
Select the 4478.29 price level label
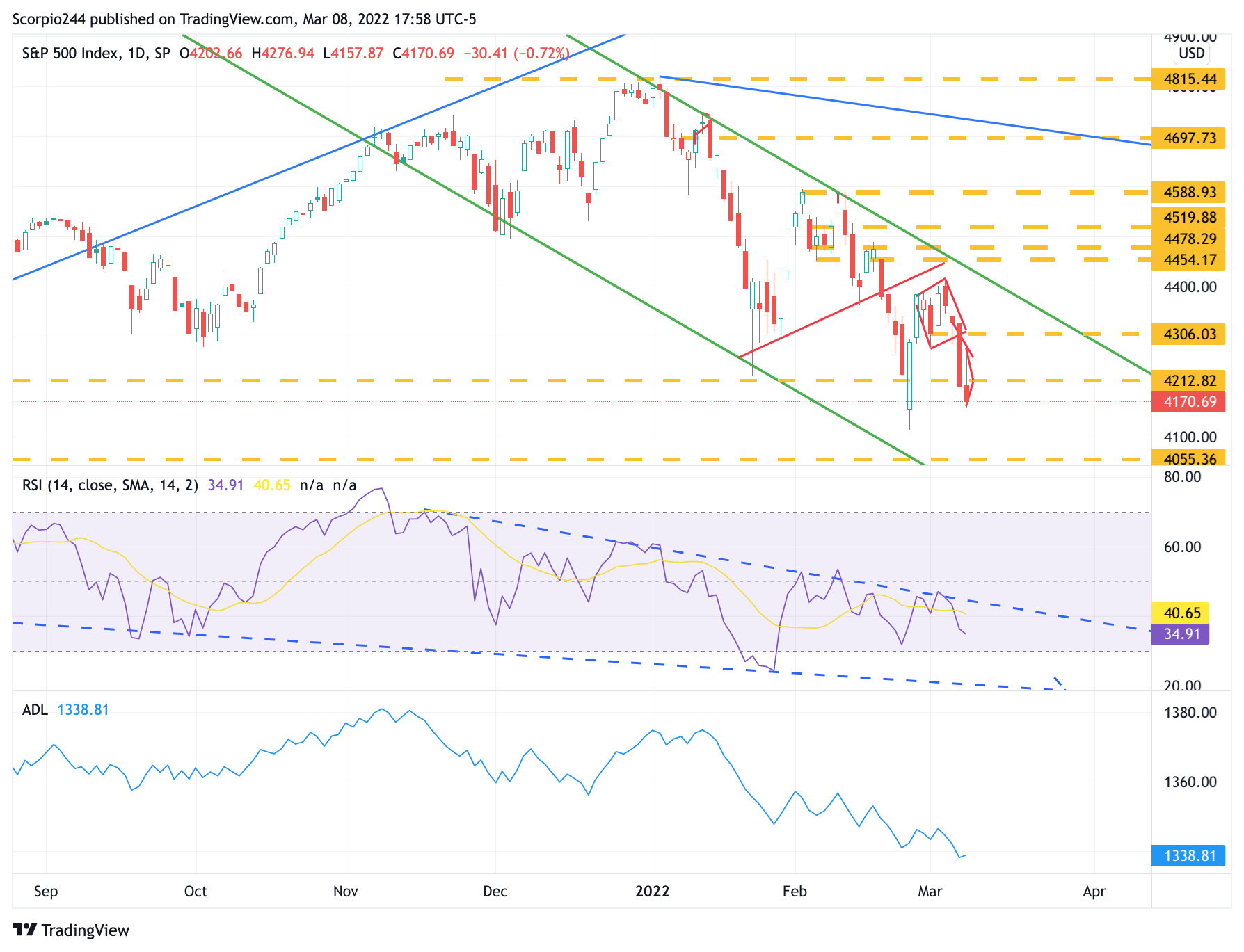pyautogui.click(x=1189, y=239)
